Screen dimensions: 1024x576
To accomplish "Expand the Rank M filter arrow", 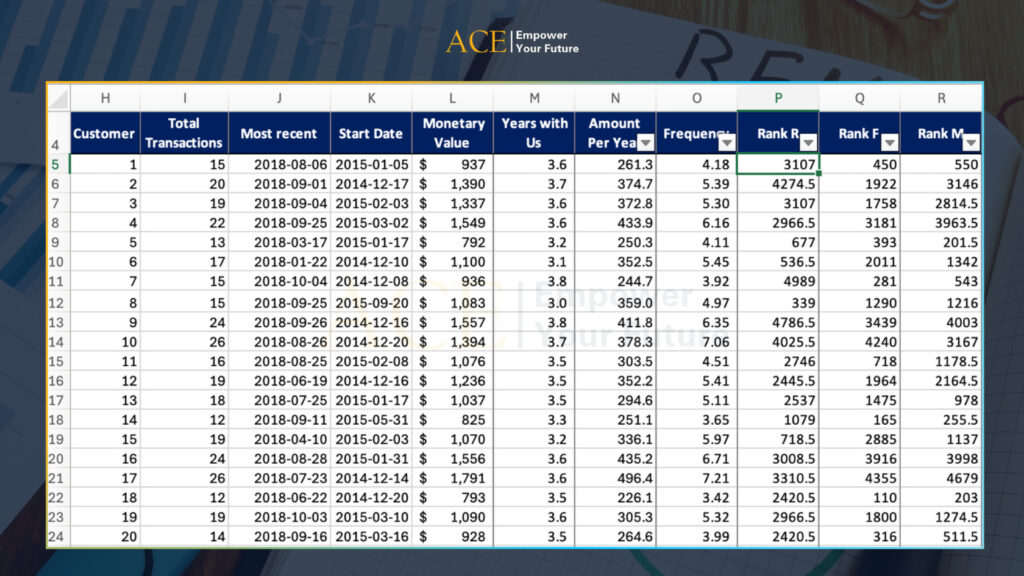I will tap(970, 143).
